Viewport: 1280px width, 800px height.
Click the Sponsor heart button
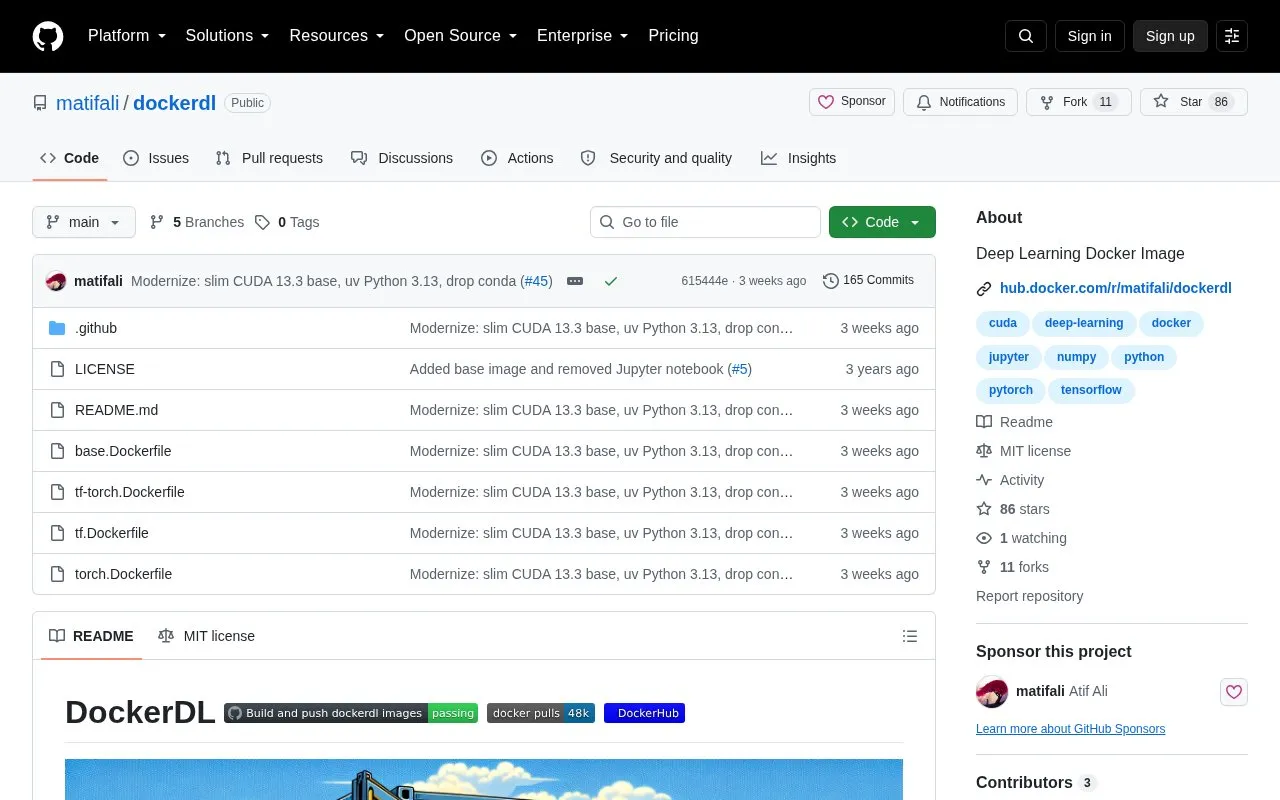pyautogui.click(x=852, y=102)
